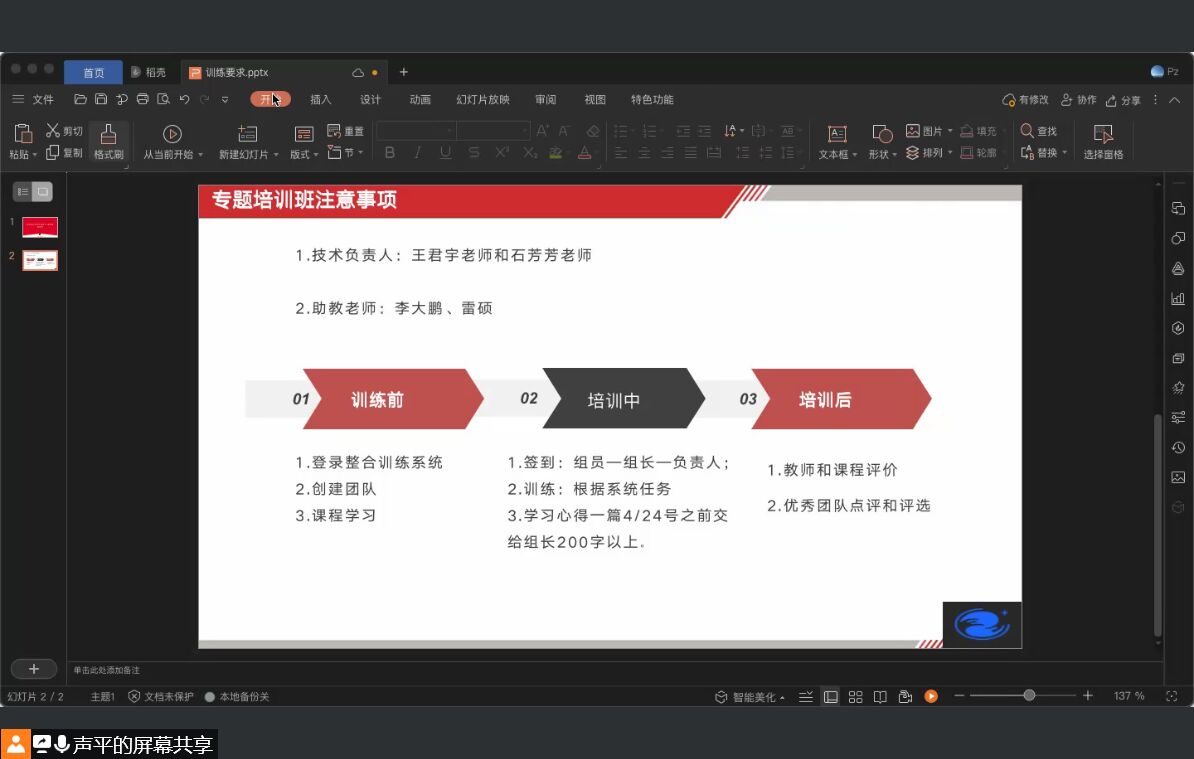Screen dimensions: 1194x759
Task: Insert a text box with 文本框 icon
Action: tap(837, 134)
